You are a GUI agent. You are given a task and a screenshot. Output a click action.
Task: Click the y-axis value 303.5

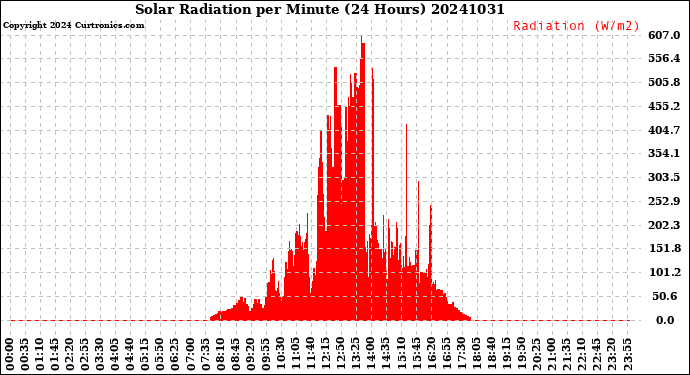click(x=664, y=177)
